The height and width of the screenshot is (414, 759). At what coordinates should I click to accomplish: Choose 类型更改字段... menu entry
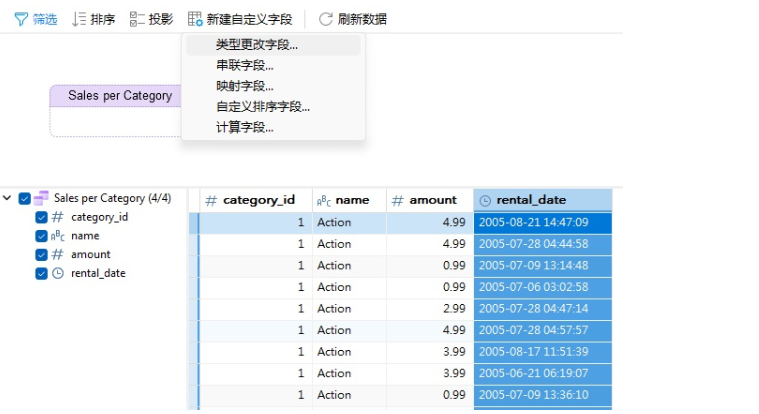pos(273,45)
